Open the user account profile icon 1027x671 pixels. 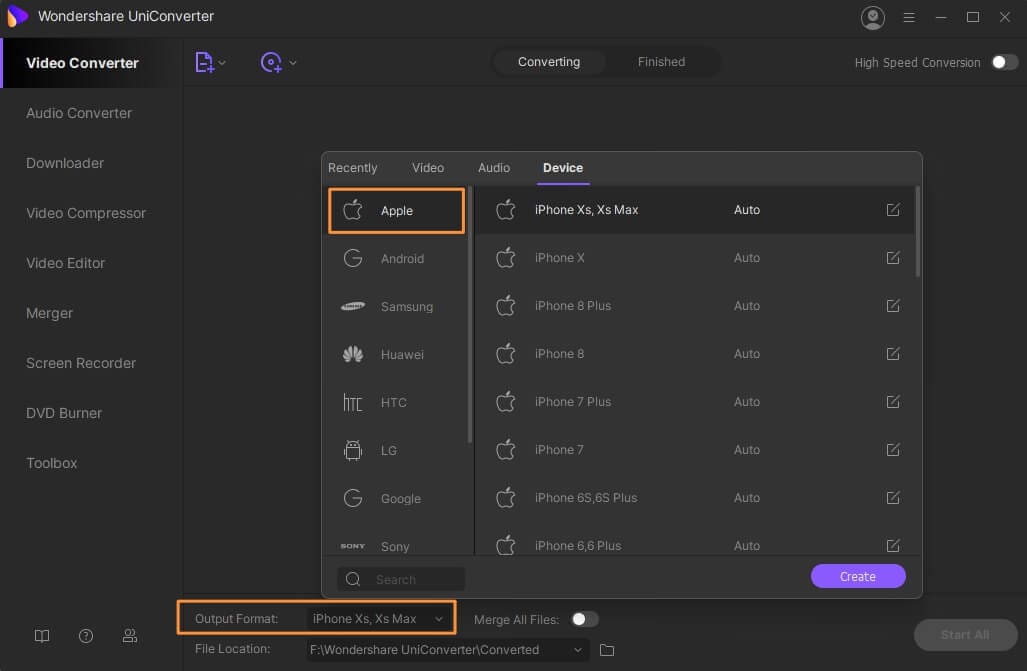coord(872,18)
